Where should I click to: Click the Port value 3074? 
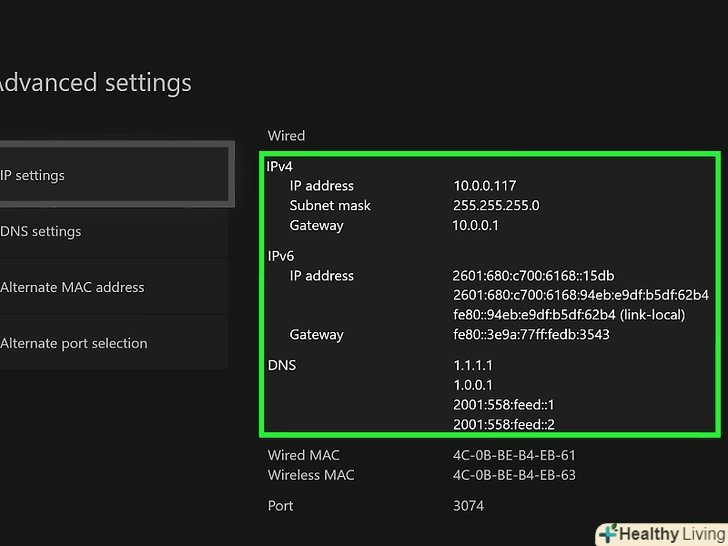468,506
